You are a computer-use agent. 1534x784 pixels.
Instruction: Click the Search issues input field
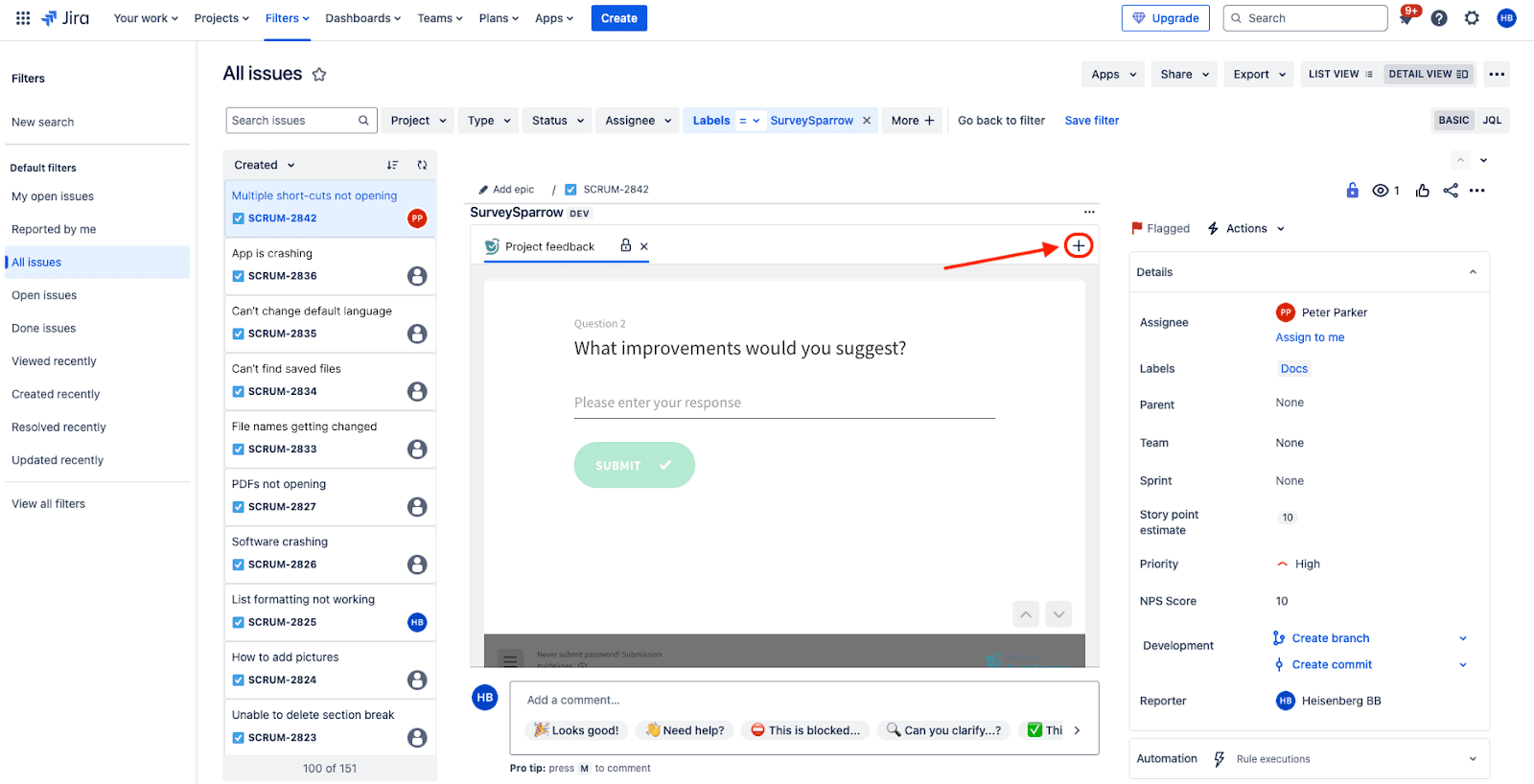[x=292, y=121]
